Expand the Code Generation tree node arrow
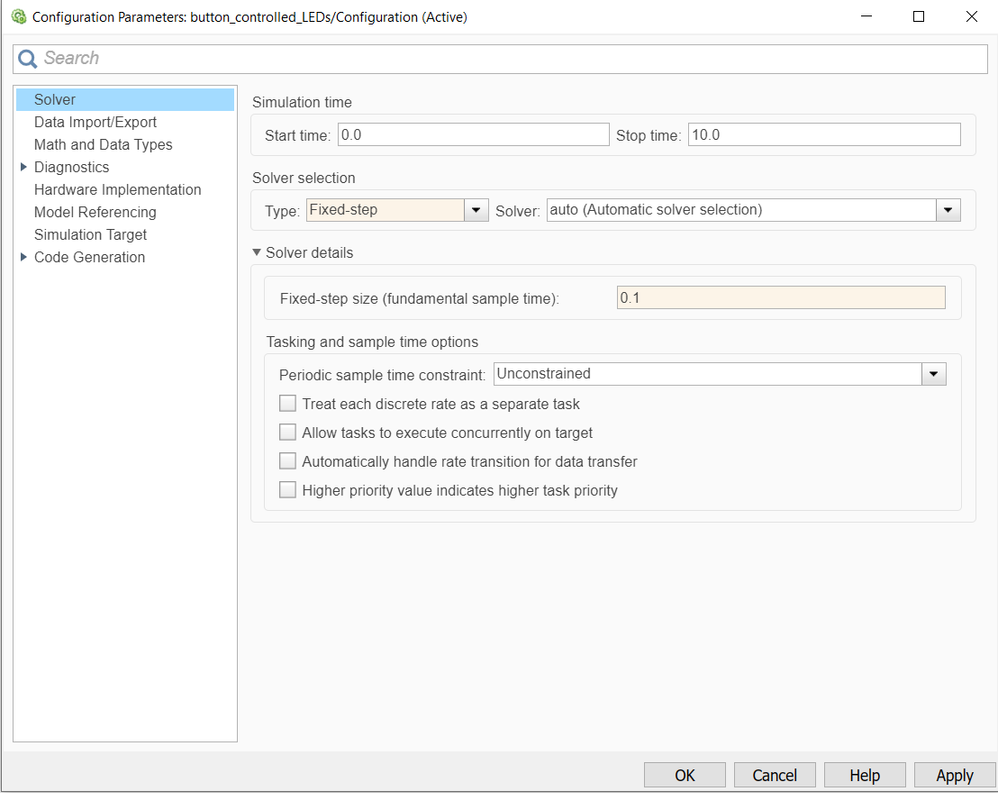998x793 pixels. pyautogui.click(x=24, y=257)
